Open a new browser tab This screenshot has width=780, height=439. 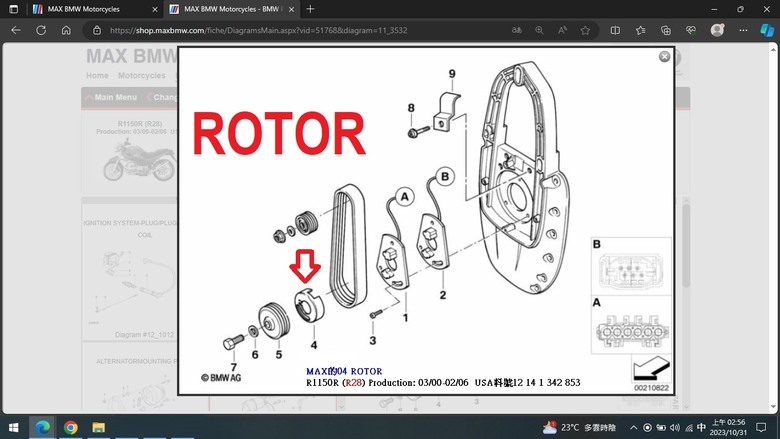(310, 9)
